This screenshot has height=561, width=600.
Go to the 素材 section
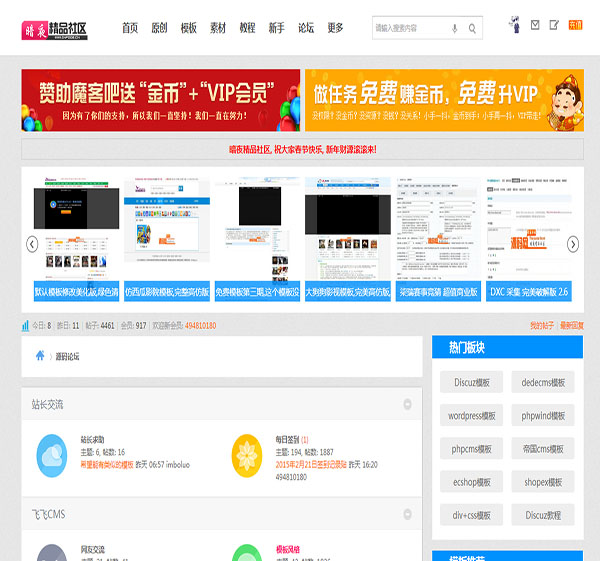pos(218,28)
